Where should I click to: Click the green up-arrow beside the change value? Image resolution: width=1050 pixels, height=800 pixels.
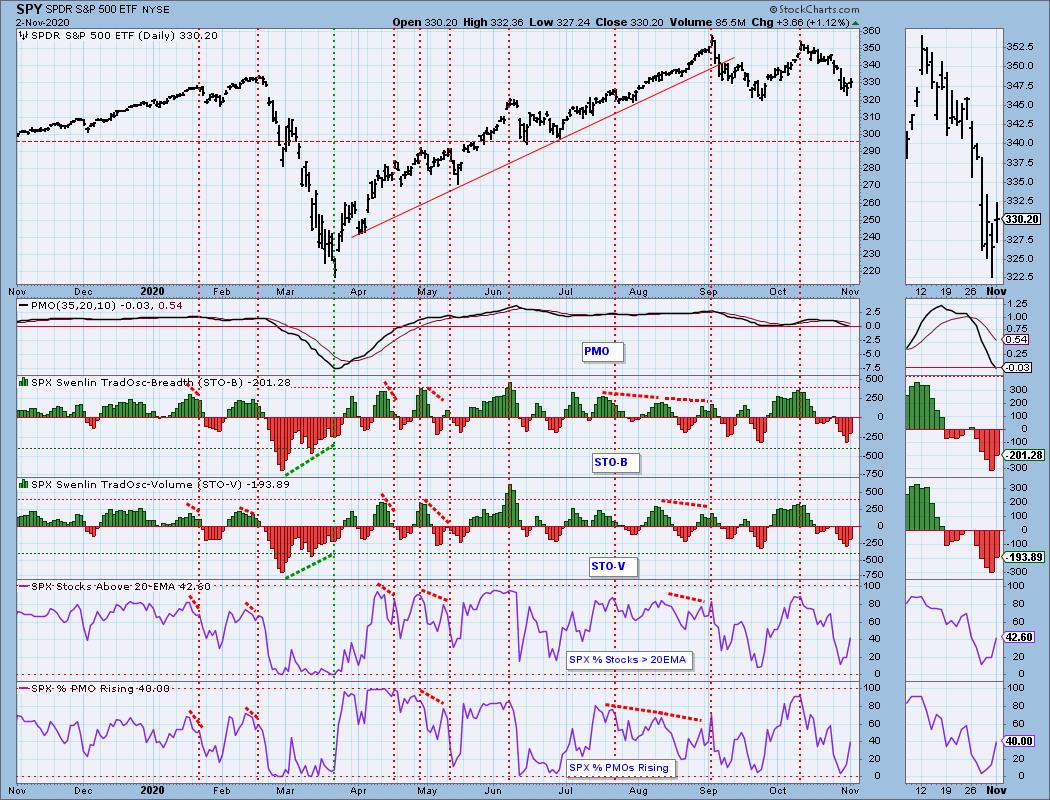click(854, 23)
